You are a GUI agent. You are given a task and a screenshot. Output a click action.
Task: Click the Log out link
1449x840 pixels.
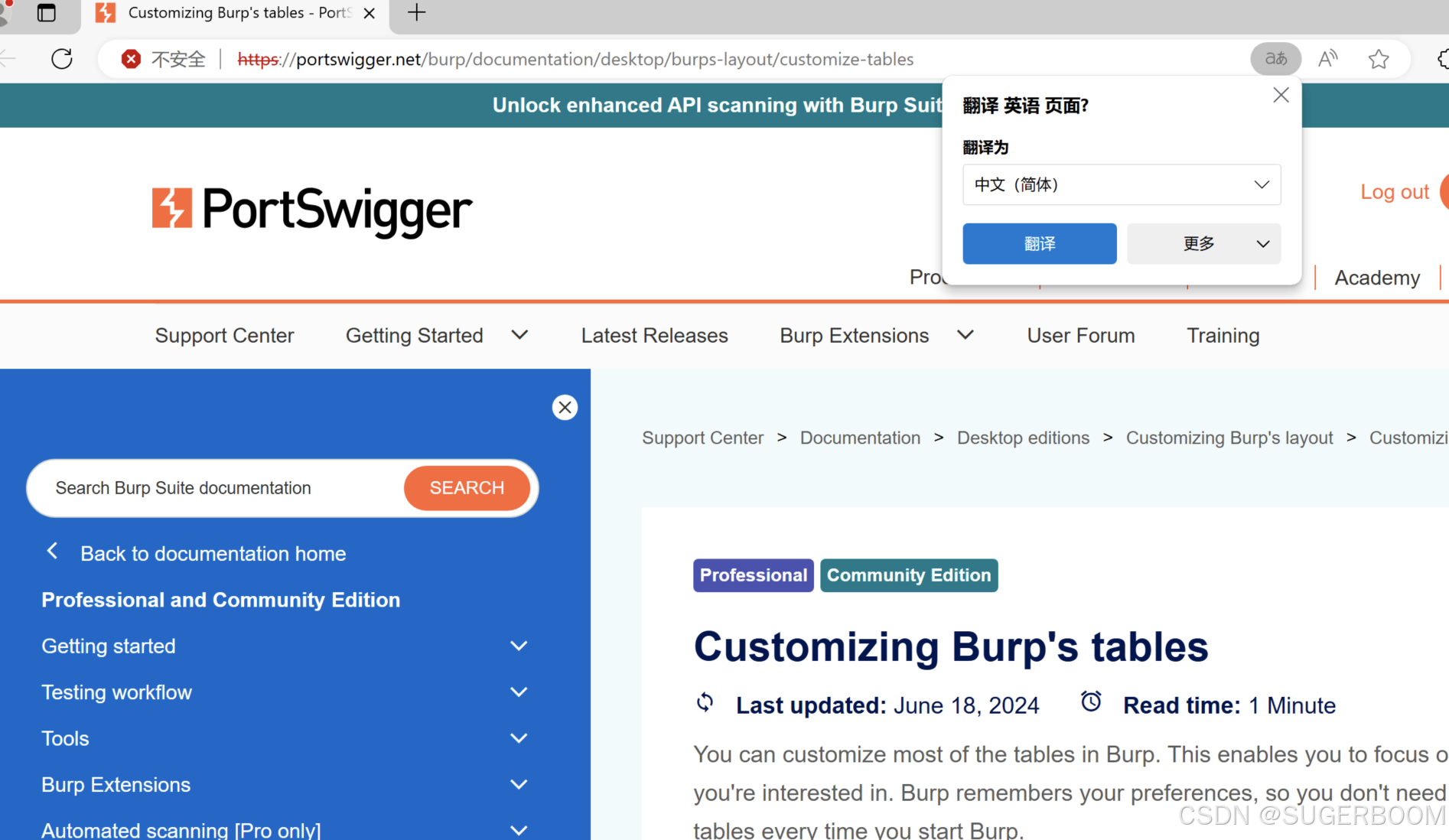click(1394, 191)
